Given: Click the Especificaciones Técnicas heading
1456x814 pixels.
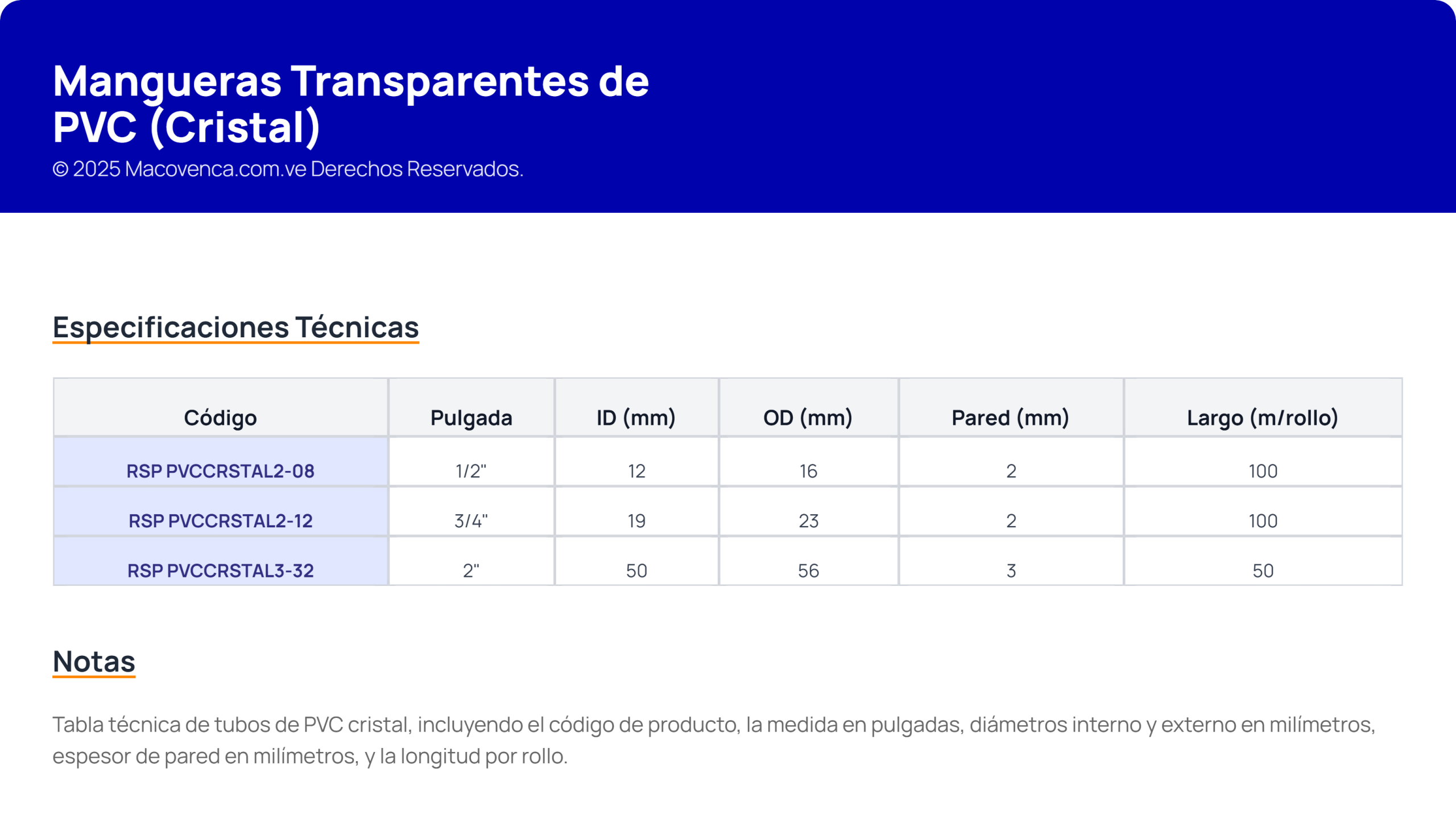Looking at the screenshot, I should click(x=235, y=327).
